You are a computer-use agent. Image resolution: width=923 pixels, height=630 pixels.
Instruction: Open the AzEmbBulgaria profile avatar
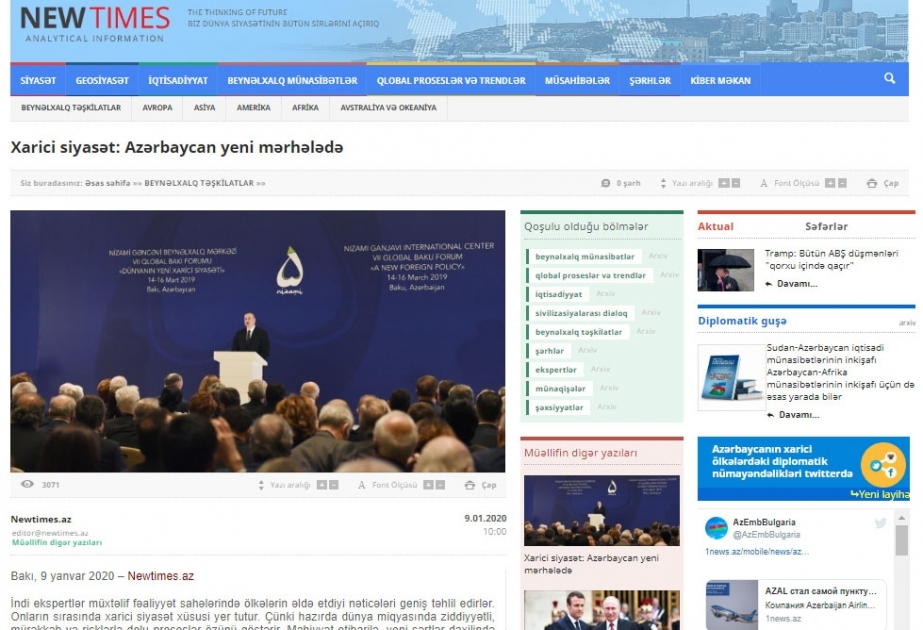pyautogui.click(x=716, y=528)
